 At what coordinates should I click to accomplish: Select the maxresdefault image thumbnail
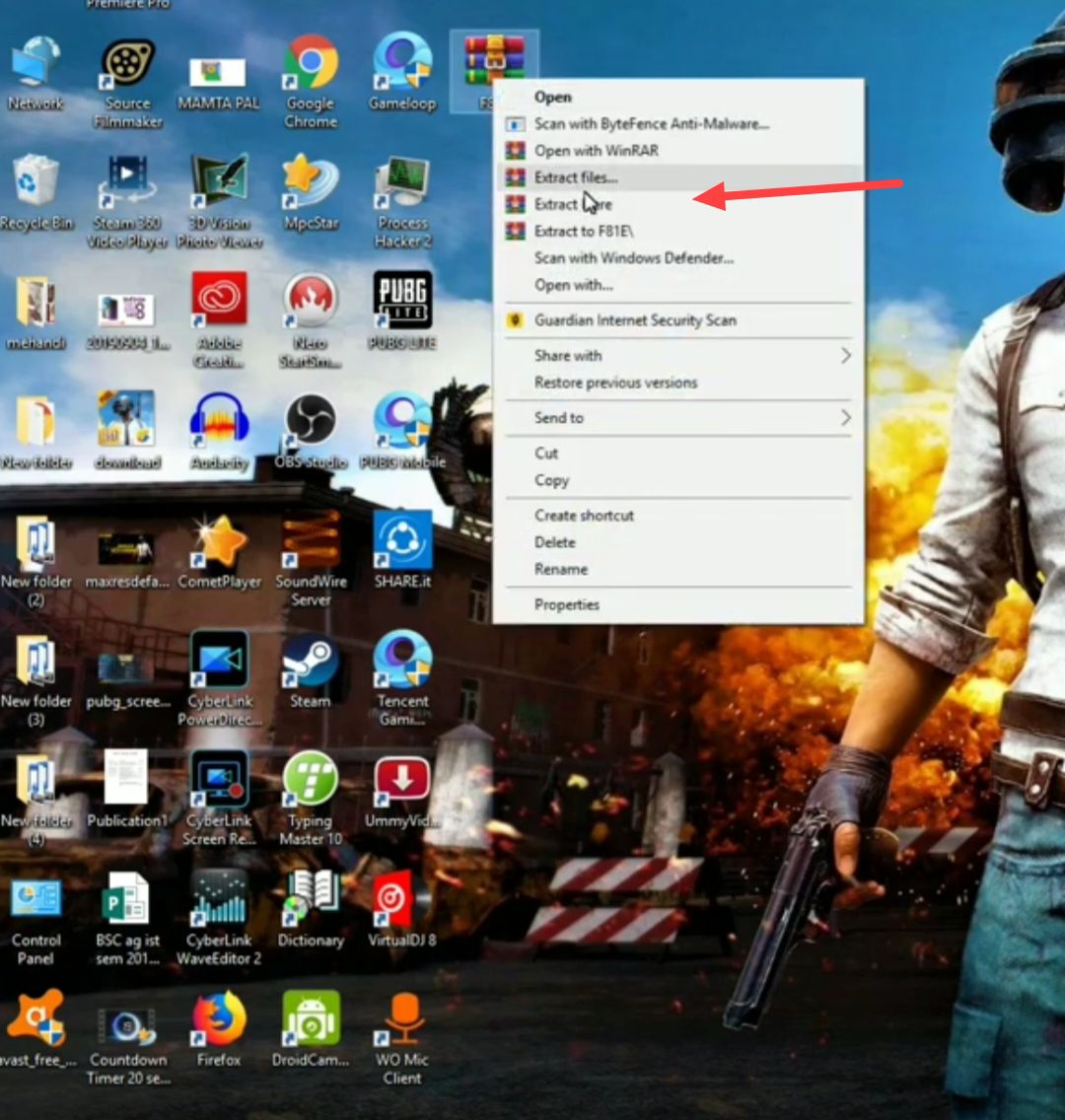127,561
